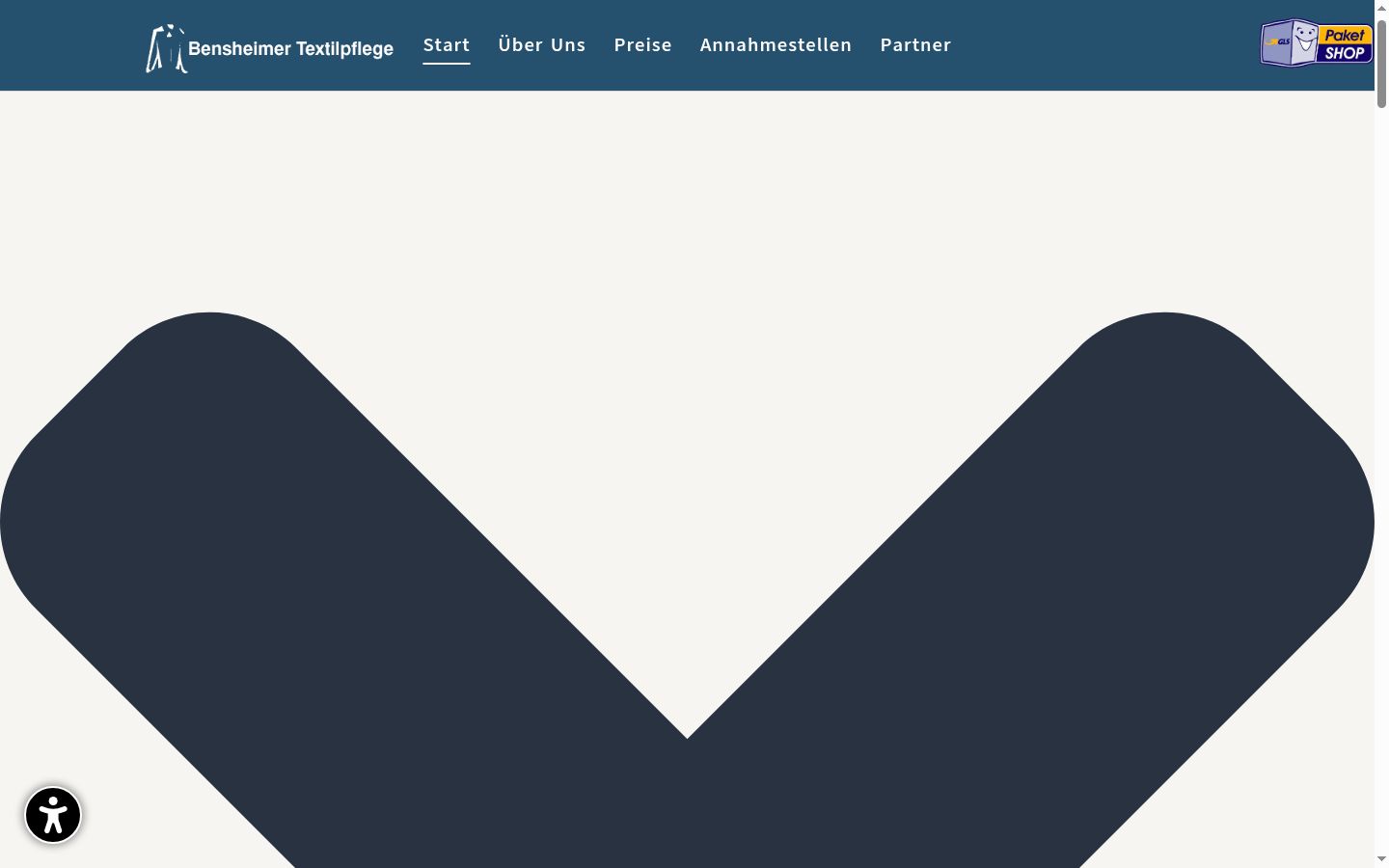Click the large dark chevron graphic
This screenshot has width=1389, height=868.
pyautogui.click(x=687, y=589)
